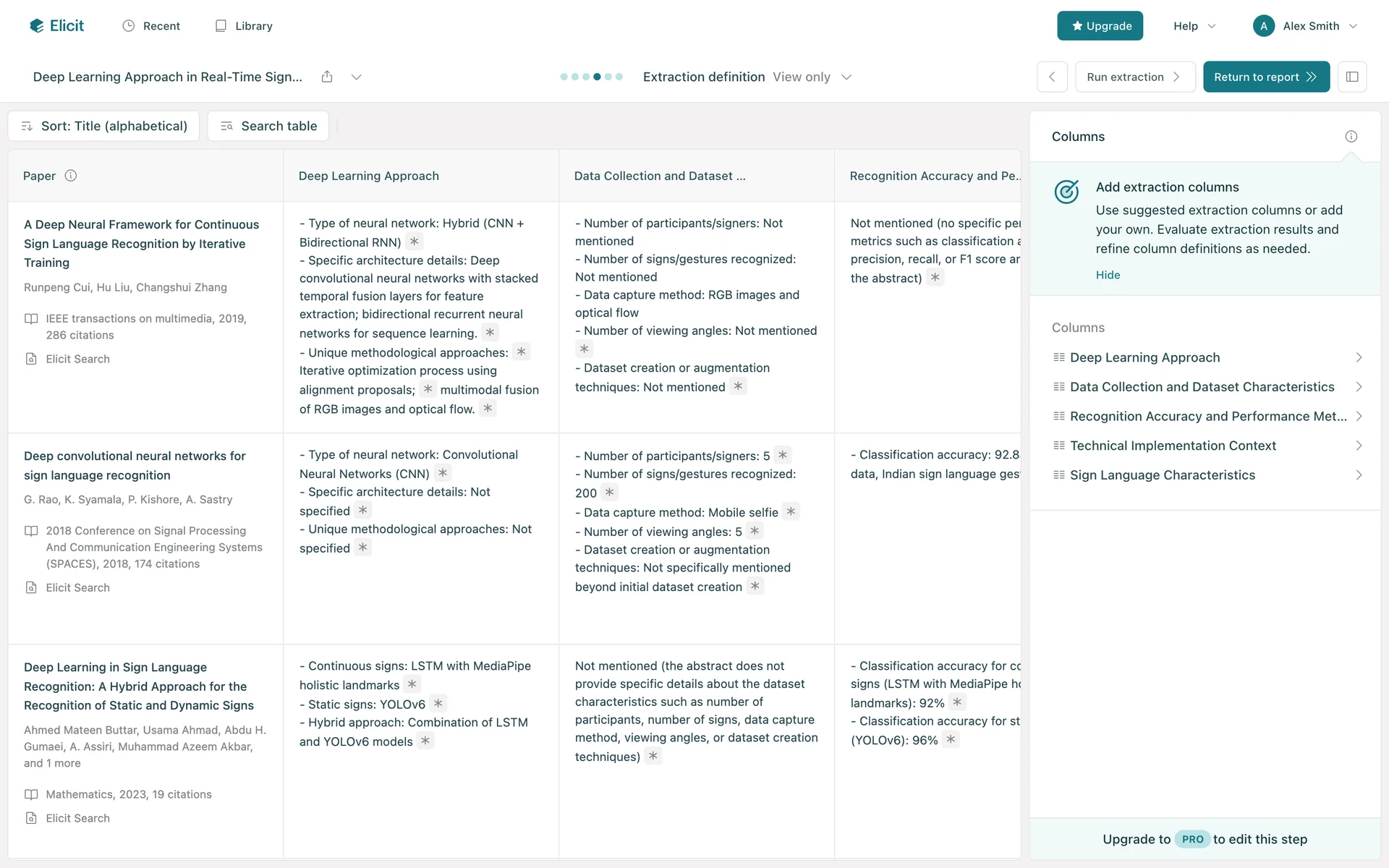
Task: Click the Elicit logo icon
Action: pos(36,26)
